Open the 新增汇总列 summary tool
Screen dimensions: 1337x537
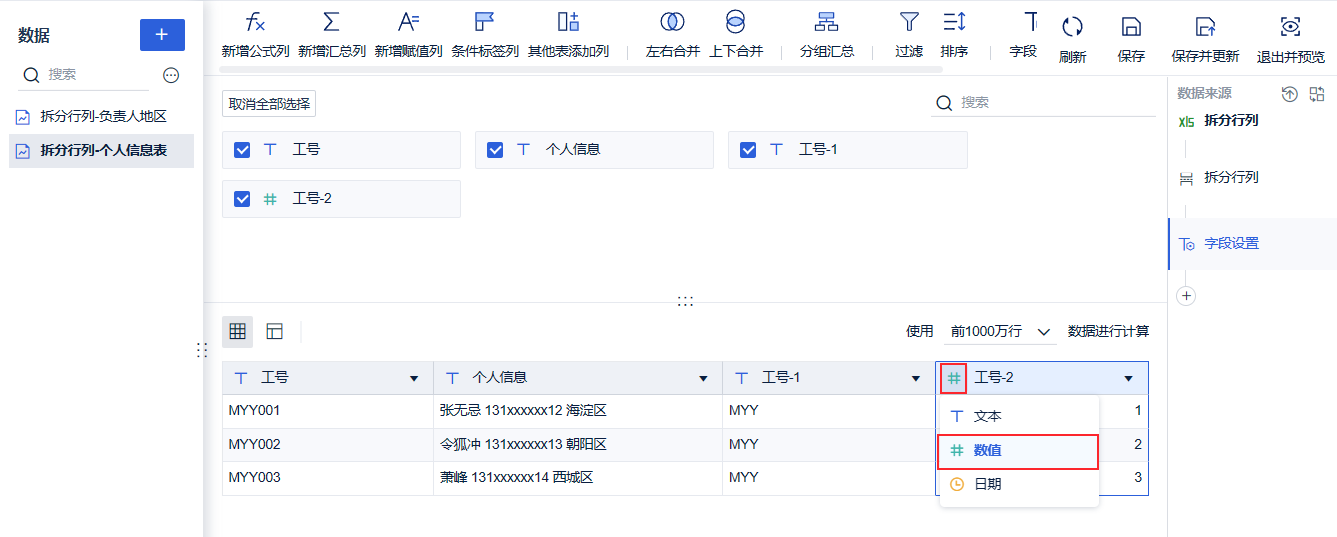click(331, 23)
